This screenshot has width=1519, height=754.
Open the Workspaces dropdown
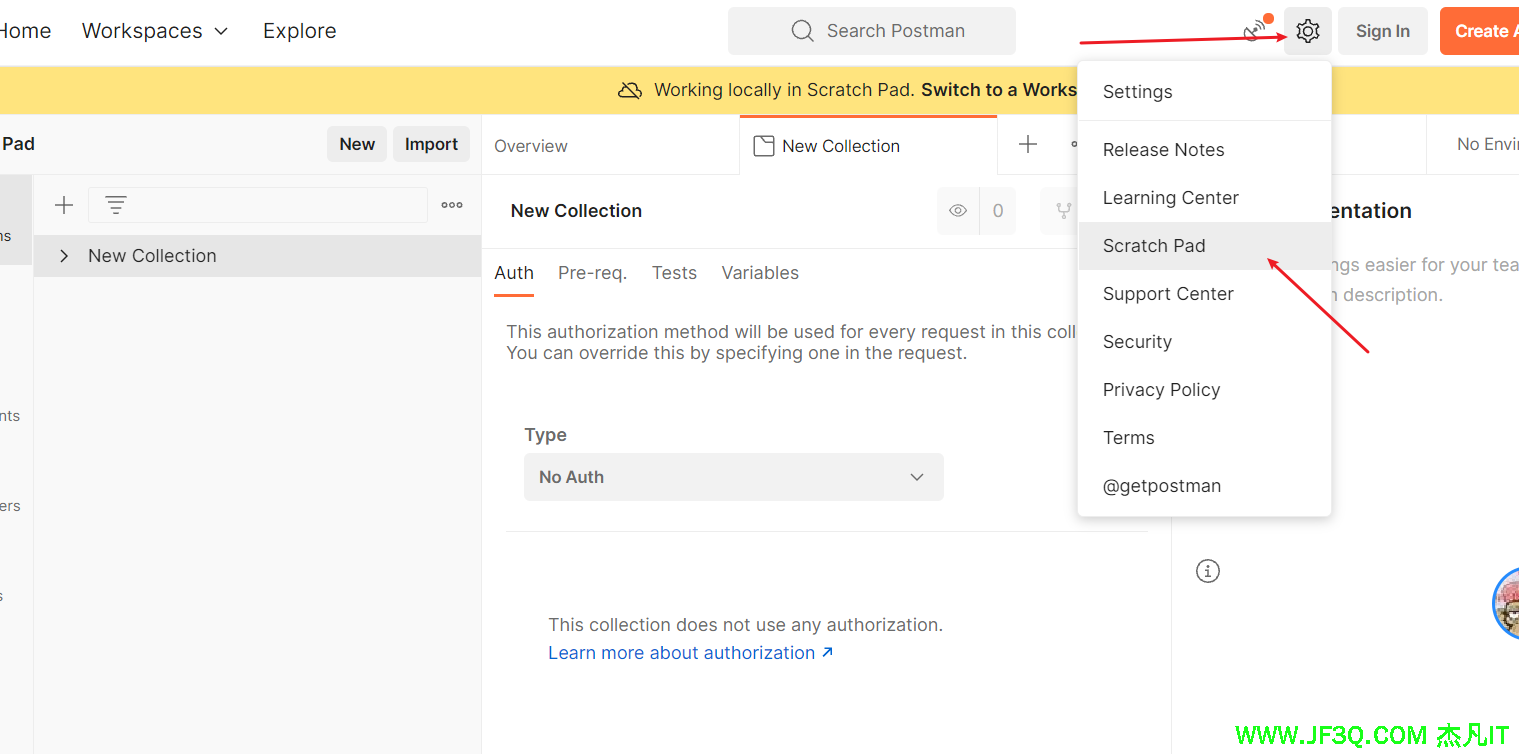pyautogui.click(x=155, y=31)
